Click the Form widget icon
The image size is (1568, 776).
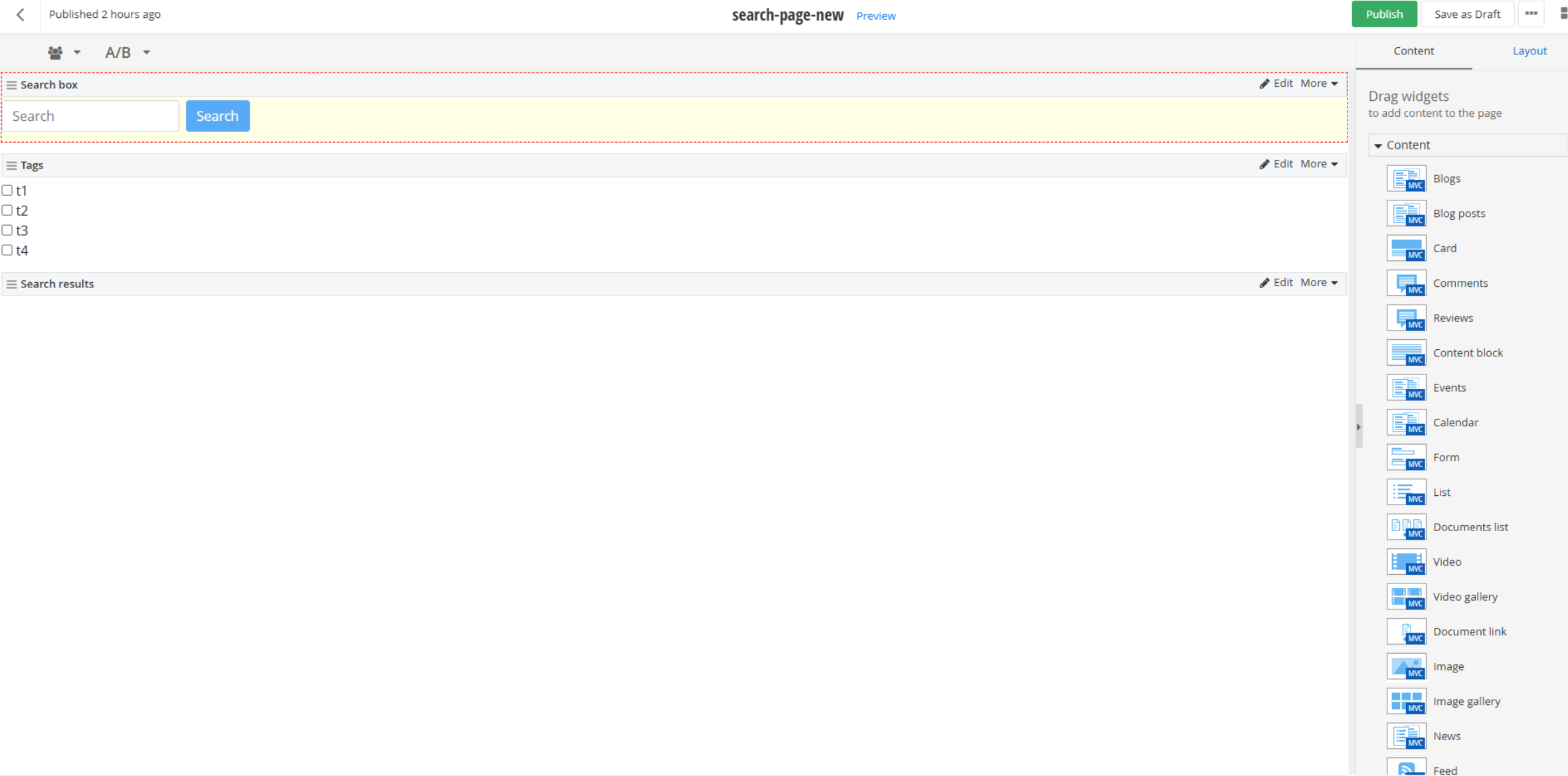click(x=1406, y=457)
